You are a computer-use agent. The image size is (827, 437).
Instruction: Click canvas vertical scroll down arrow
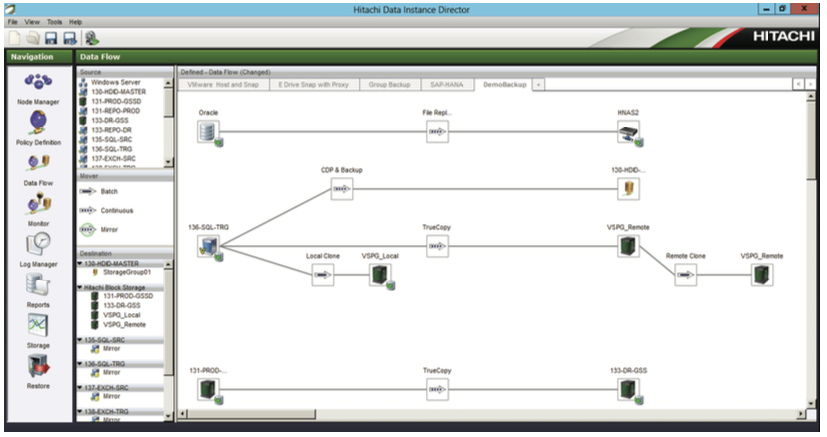(x=811, y=404)
